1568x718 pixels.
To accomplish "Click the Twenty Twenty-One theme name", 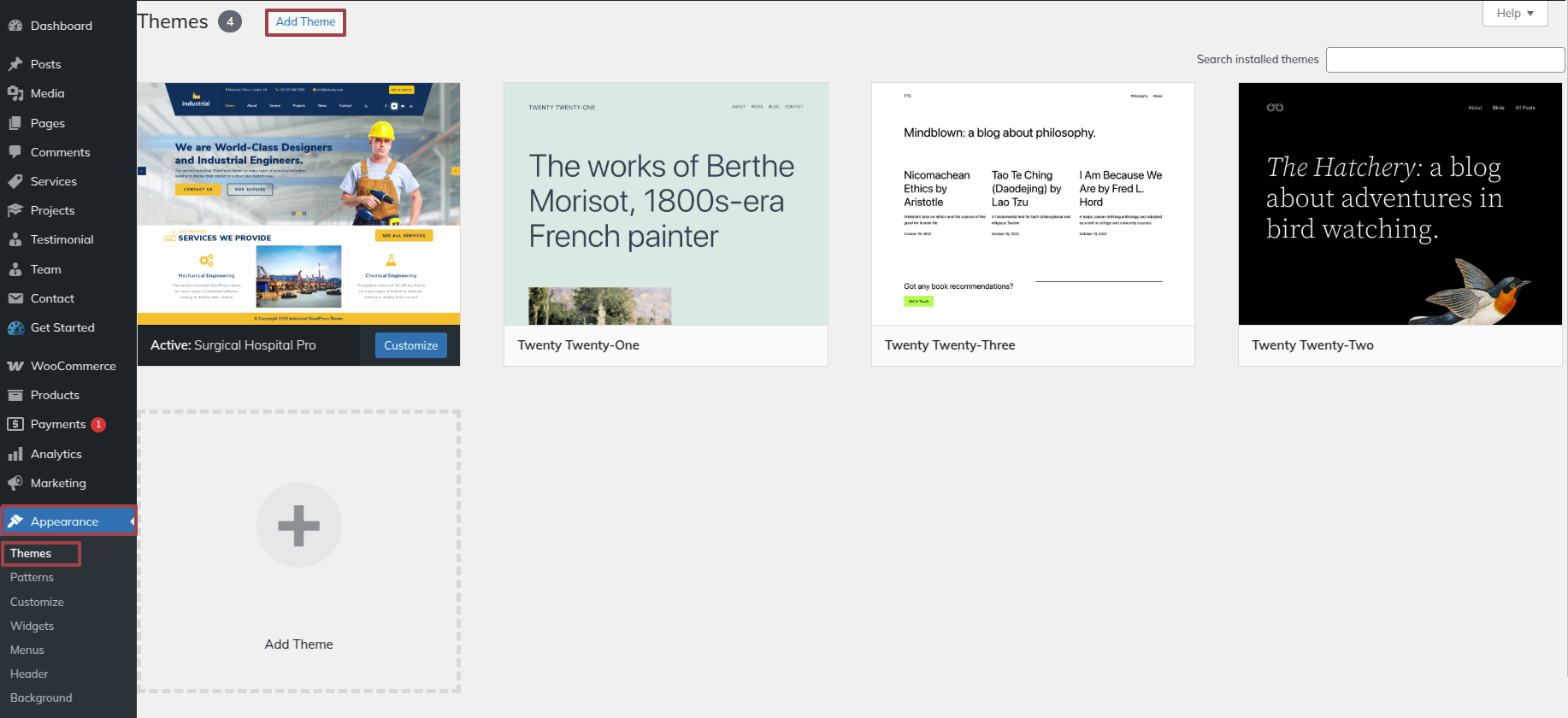I will pos(579,345).
